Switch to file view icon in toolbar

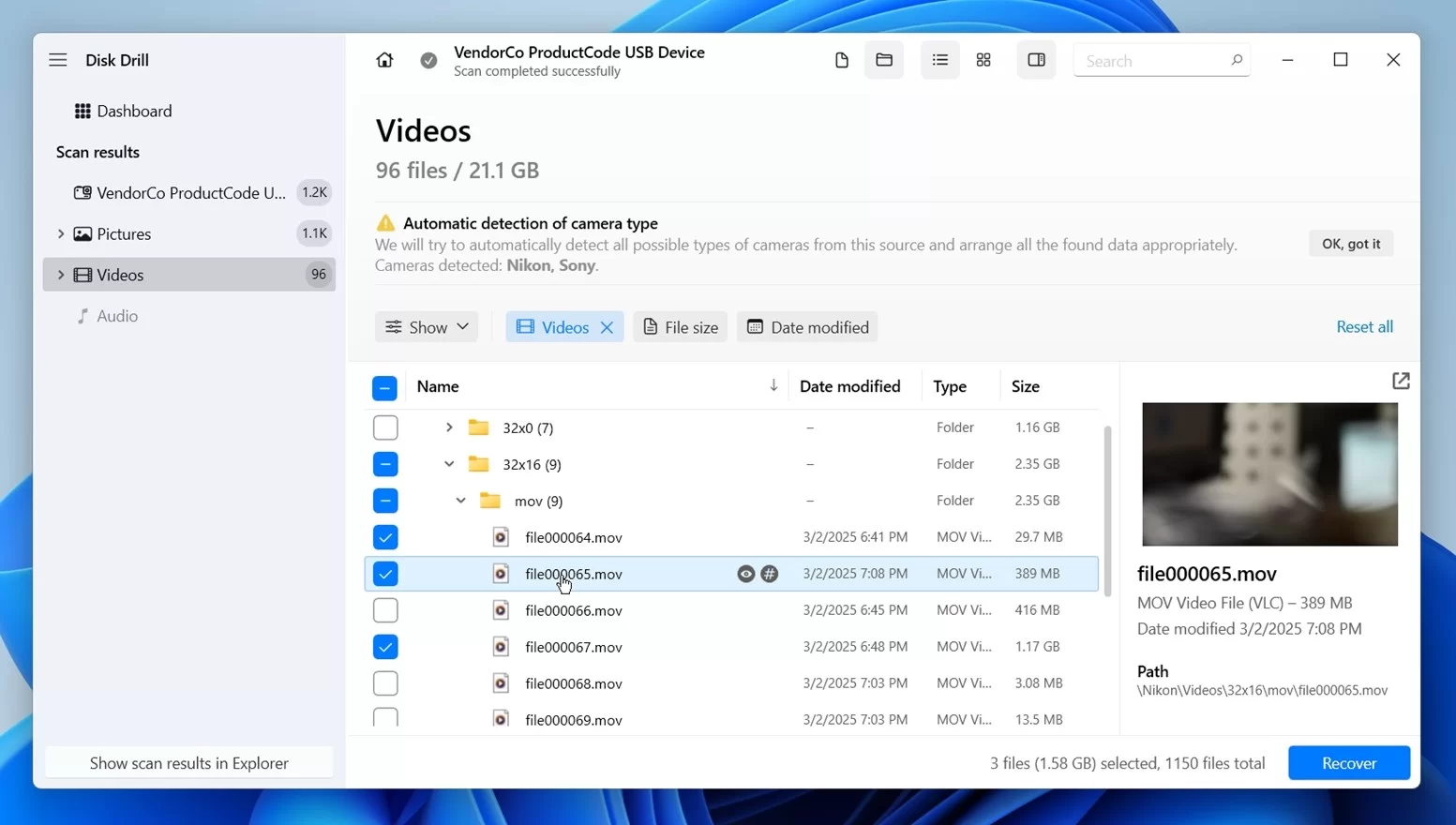(x=841, y=60)
